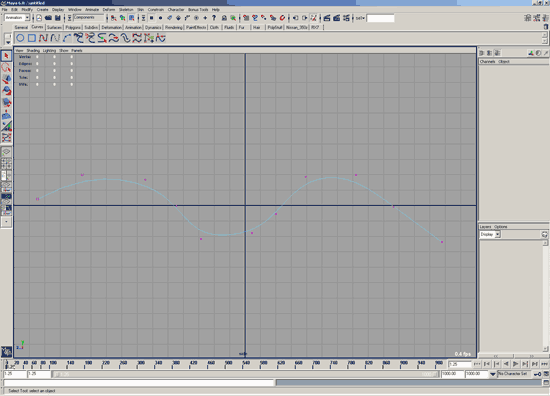Click the magnet snap icon on status line
The width and height of the screenshot is (550, 396).
tap(282, 18)
